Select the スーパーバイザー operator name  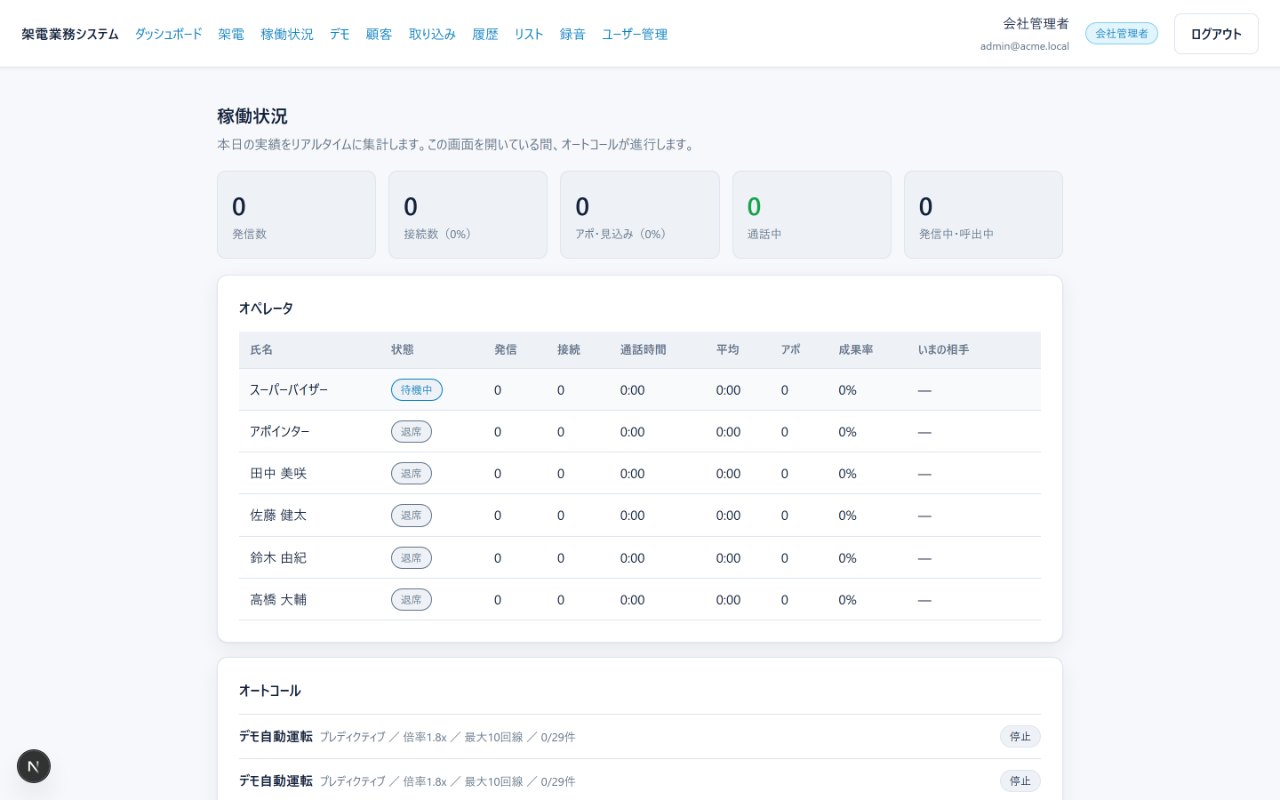coord(289,390)
